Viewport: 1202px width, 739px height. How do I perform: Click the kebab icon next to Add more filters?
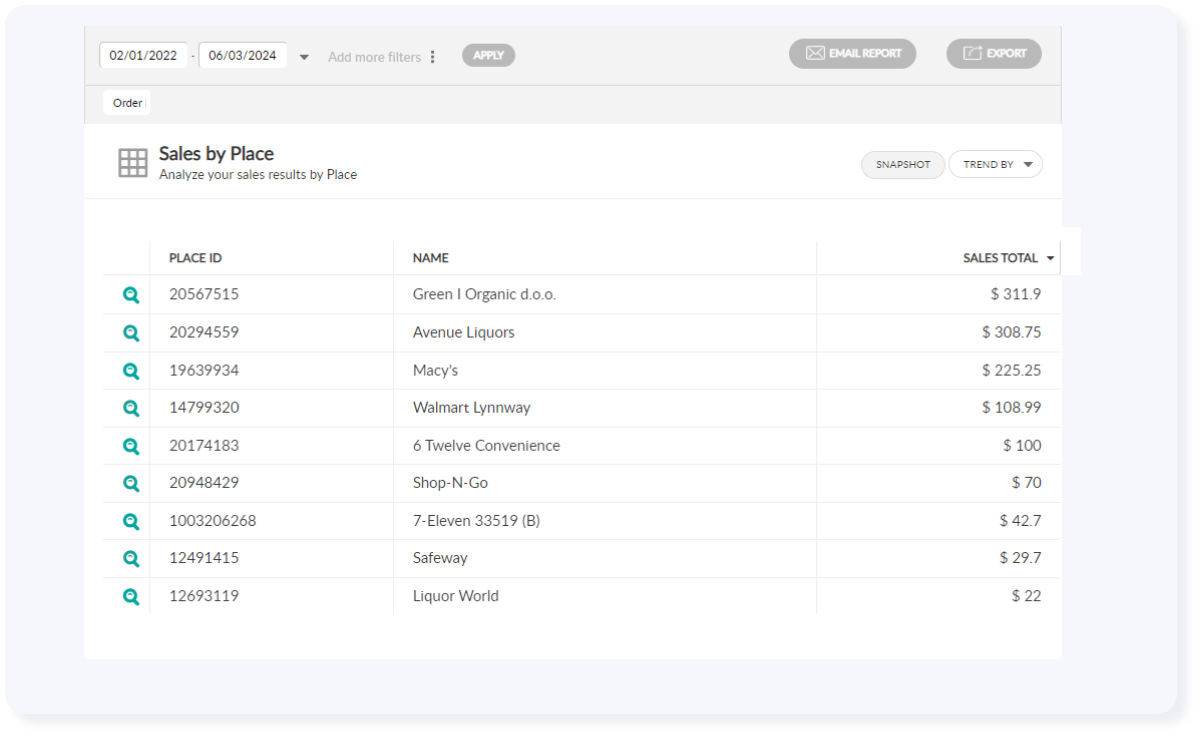click(433, 56)
